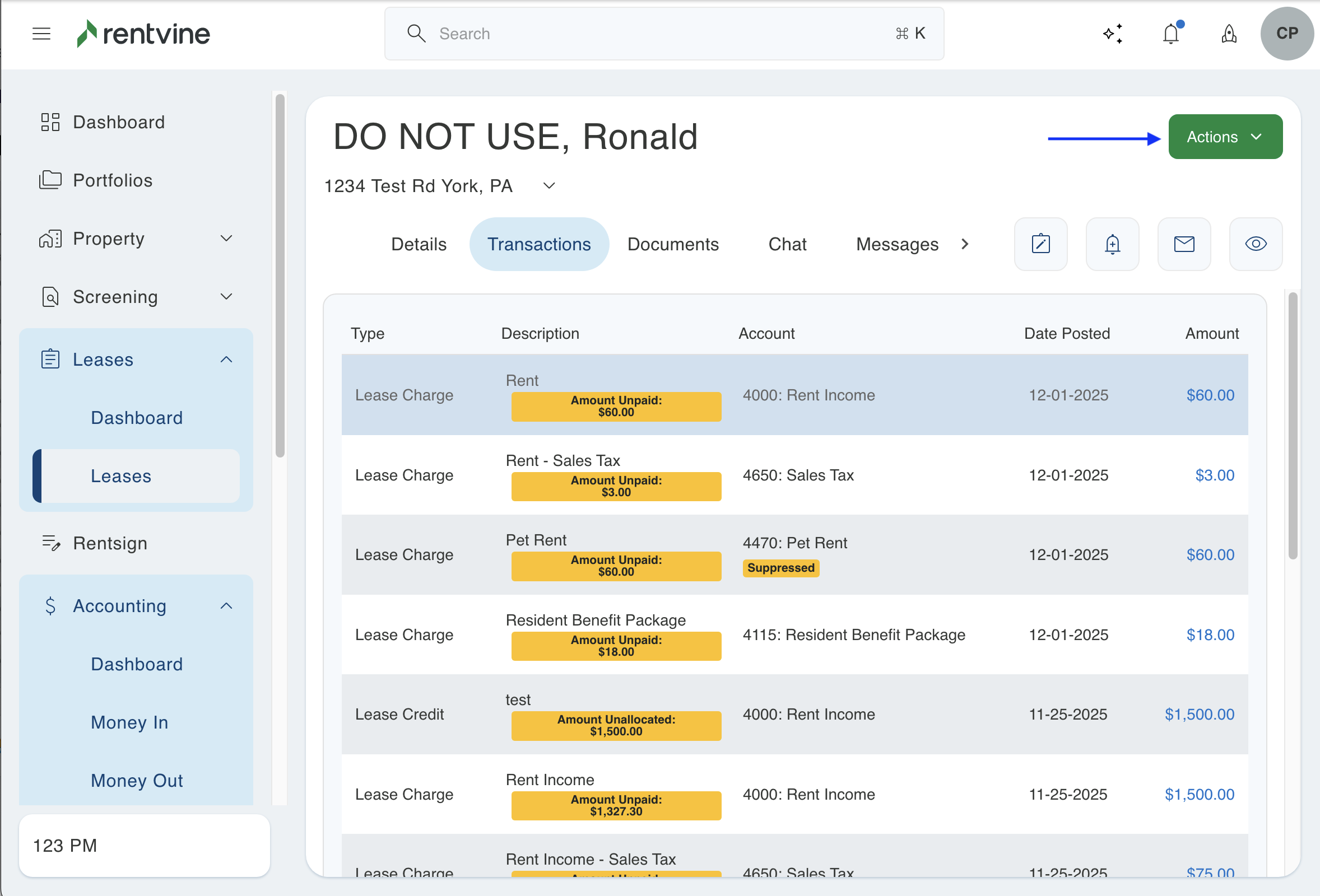The image size is (1320, 896).
Task: Click the envelope email icon button
Action: click(x=1184, y=244)
